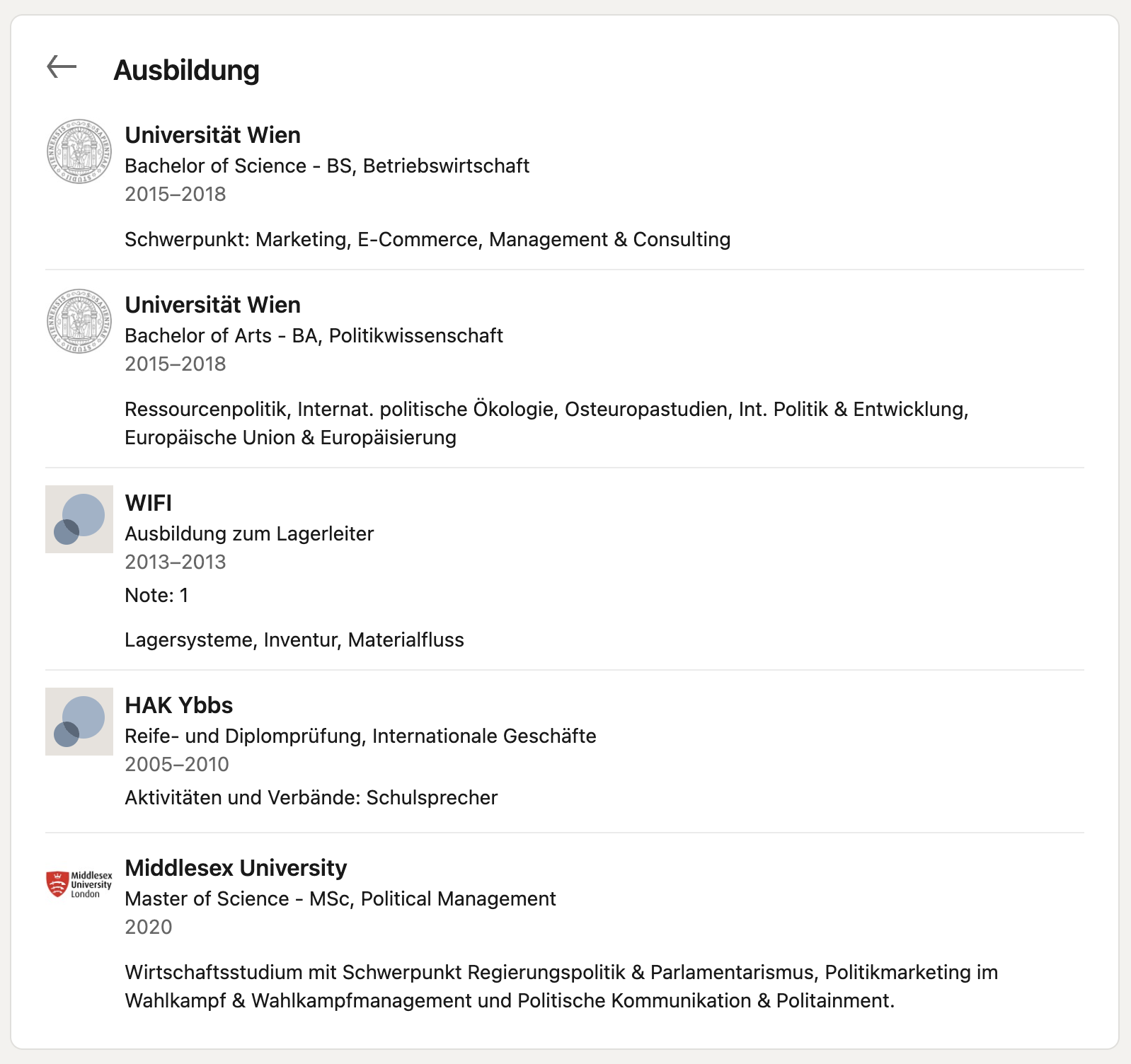Click Aktivitäten und Verbände: Schulsprecher line
This screenshot has width=1131, height=1064.
click(x=311, y=797)
